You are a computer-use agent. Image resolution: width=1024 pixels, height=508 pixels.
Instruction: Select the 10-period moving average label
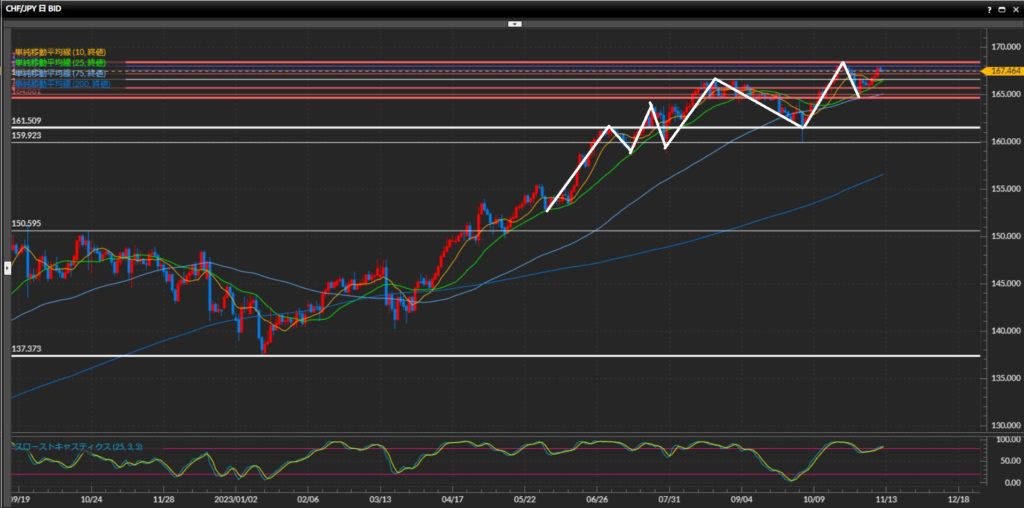click(x=59, y=51)
